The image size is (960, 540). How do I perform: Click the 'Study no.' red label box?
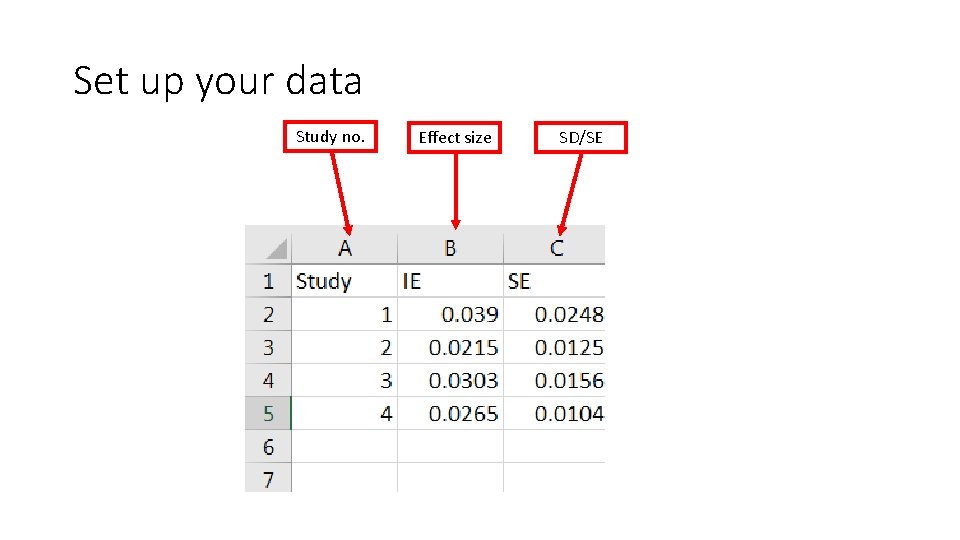point(331,136)
